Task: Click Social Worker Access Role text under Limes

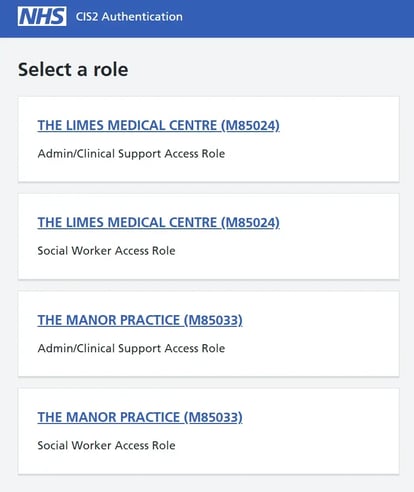Action: pyautogui.click(x=106, y=251)
